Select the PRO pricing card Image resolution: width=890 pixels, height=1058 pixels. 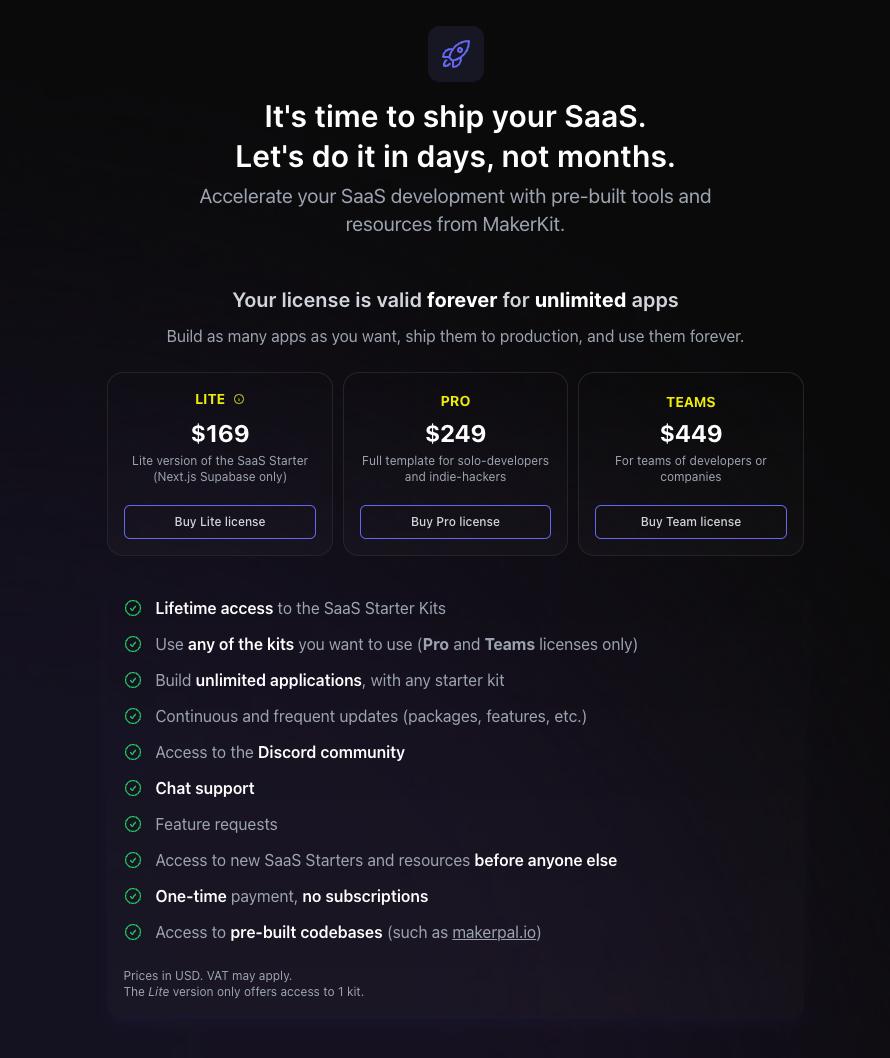pyautogui.click(x=455, y=464)
